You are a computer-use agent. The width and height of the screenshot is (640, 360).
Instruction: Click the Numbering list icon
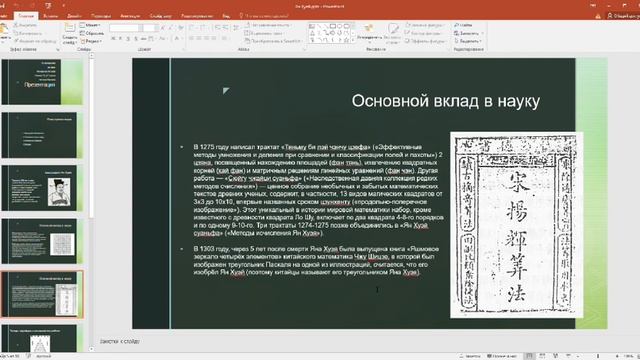coord(203,28)
